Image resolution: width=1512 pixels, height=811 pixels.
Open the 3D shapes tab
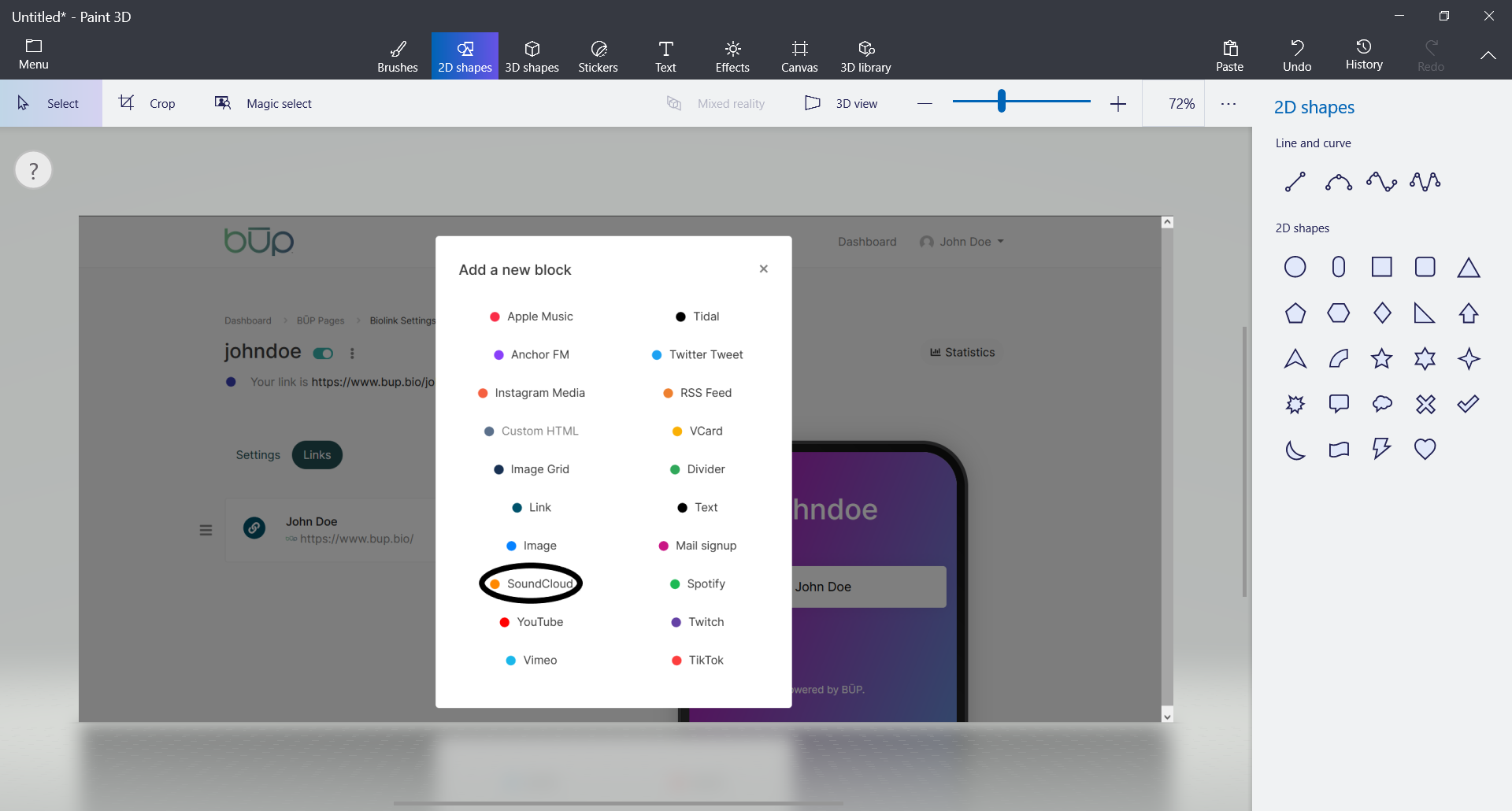(532, 57)
